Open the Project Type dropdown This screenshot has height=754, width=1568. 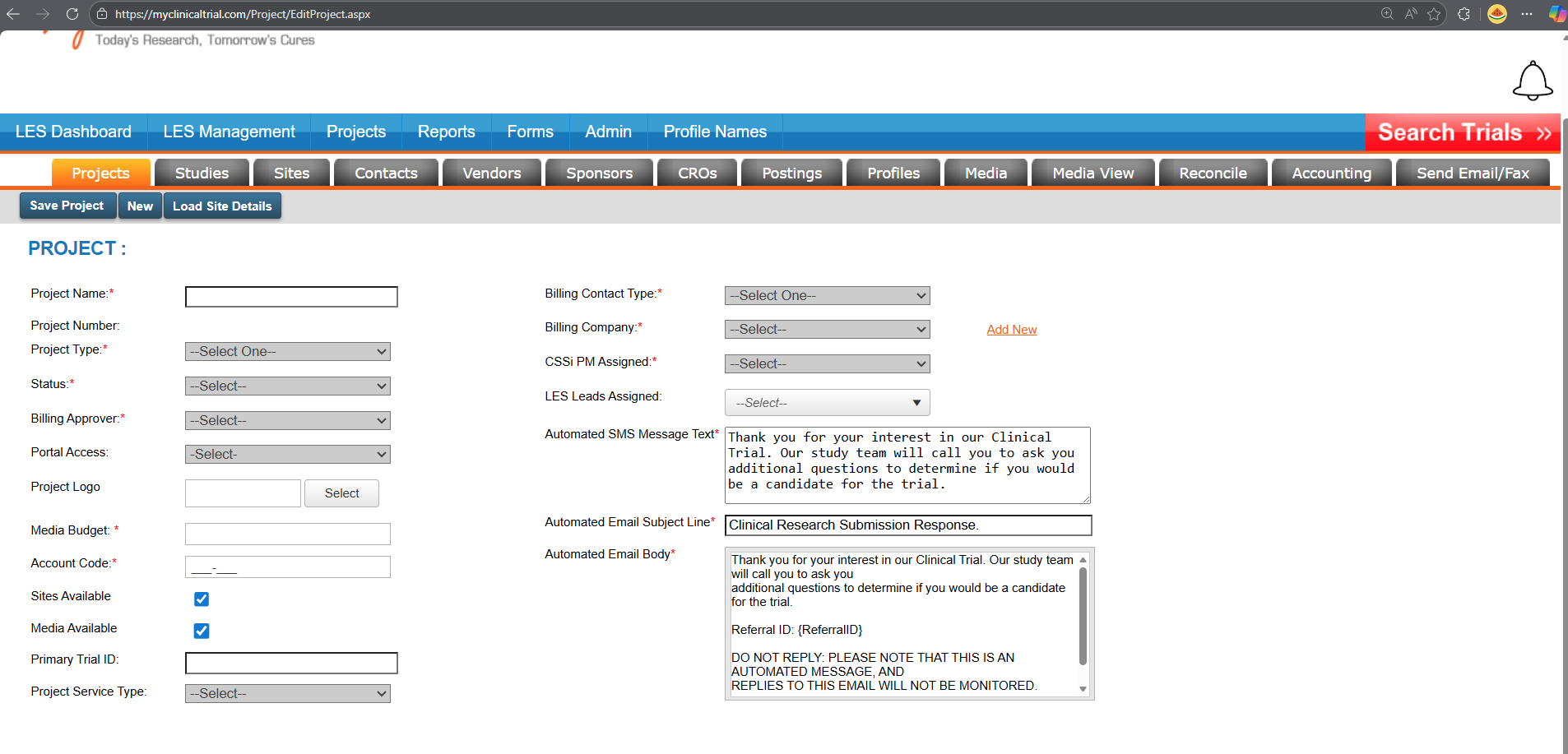tap(288, 352)
